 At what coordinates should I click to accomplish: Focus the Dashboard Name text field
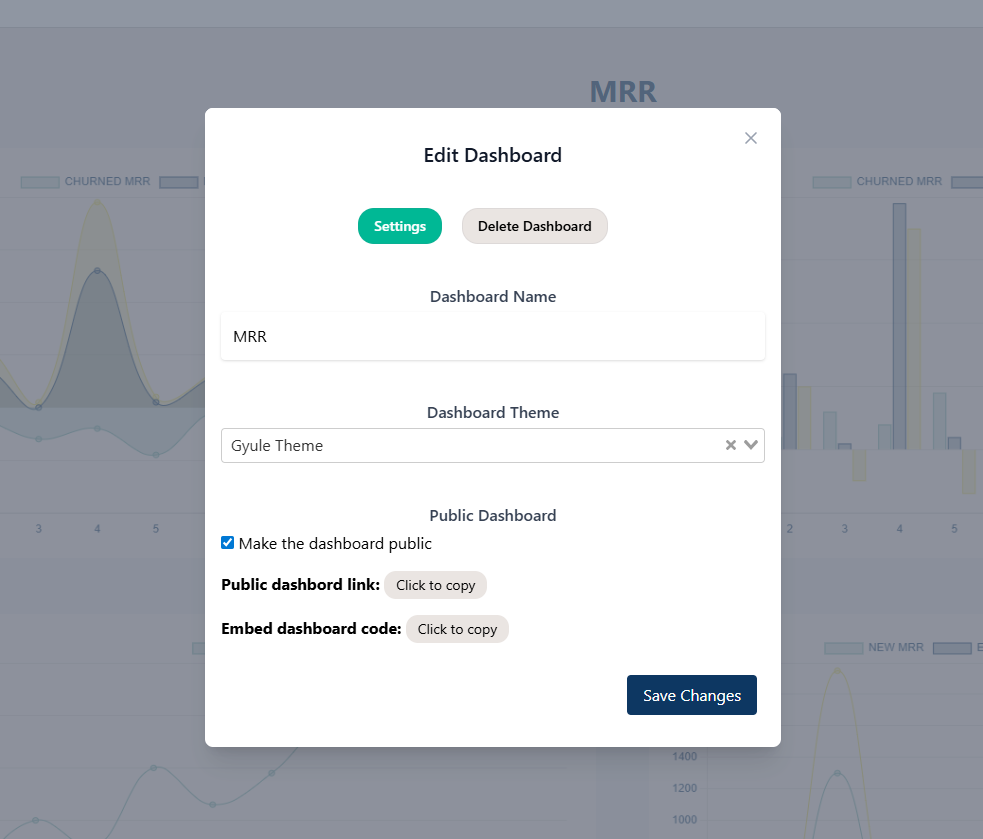tap(492, 337)
